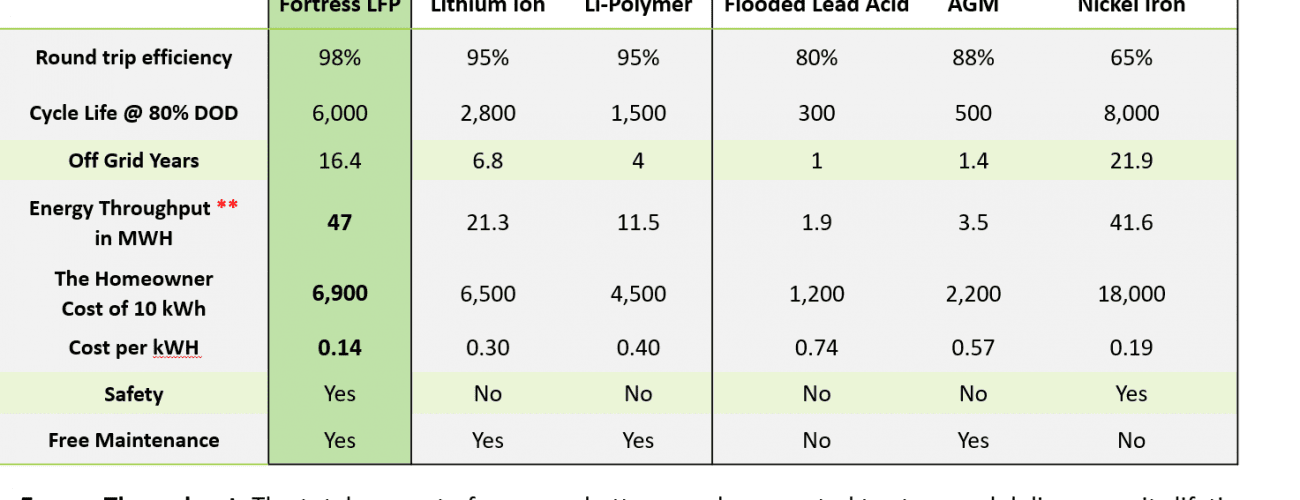Select the Safety row label
Viewport: 1300px width, 500px height.
pyautogui.click(x=133, y=394)
